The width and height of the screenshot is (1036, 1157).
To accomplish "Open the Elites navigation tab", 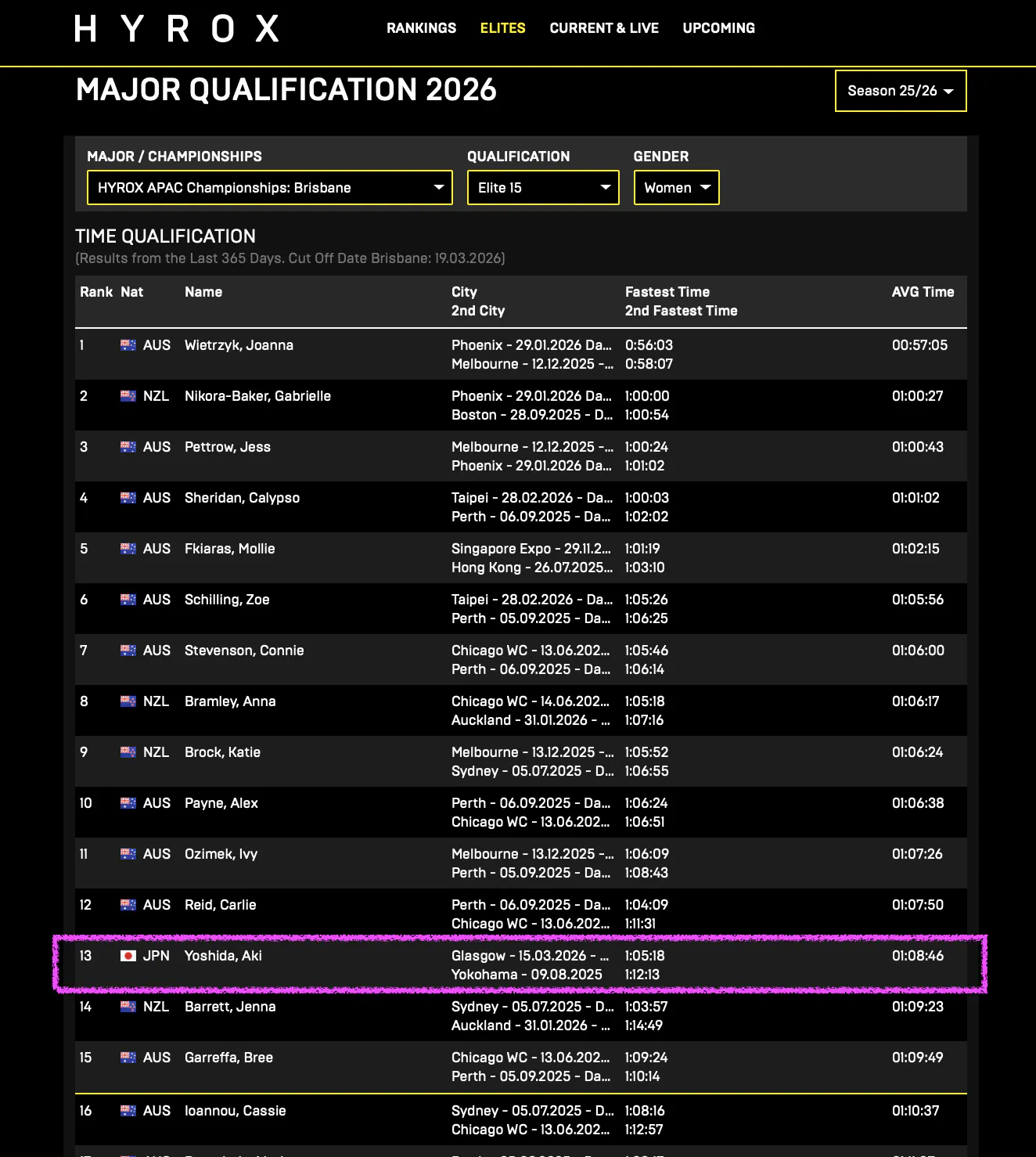I will [502, 28].
